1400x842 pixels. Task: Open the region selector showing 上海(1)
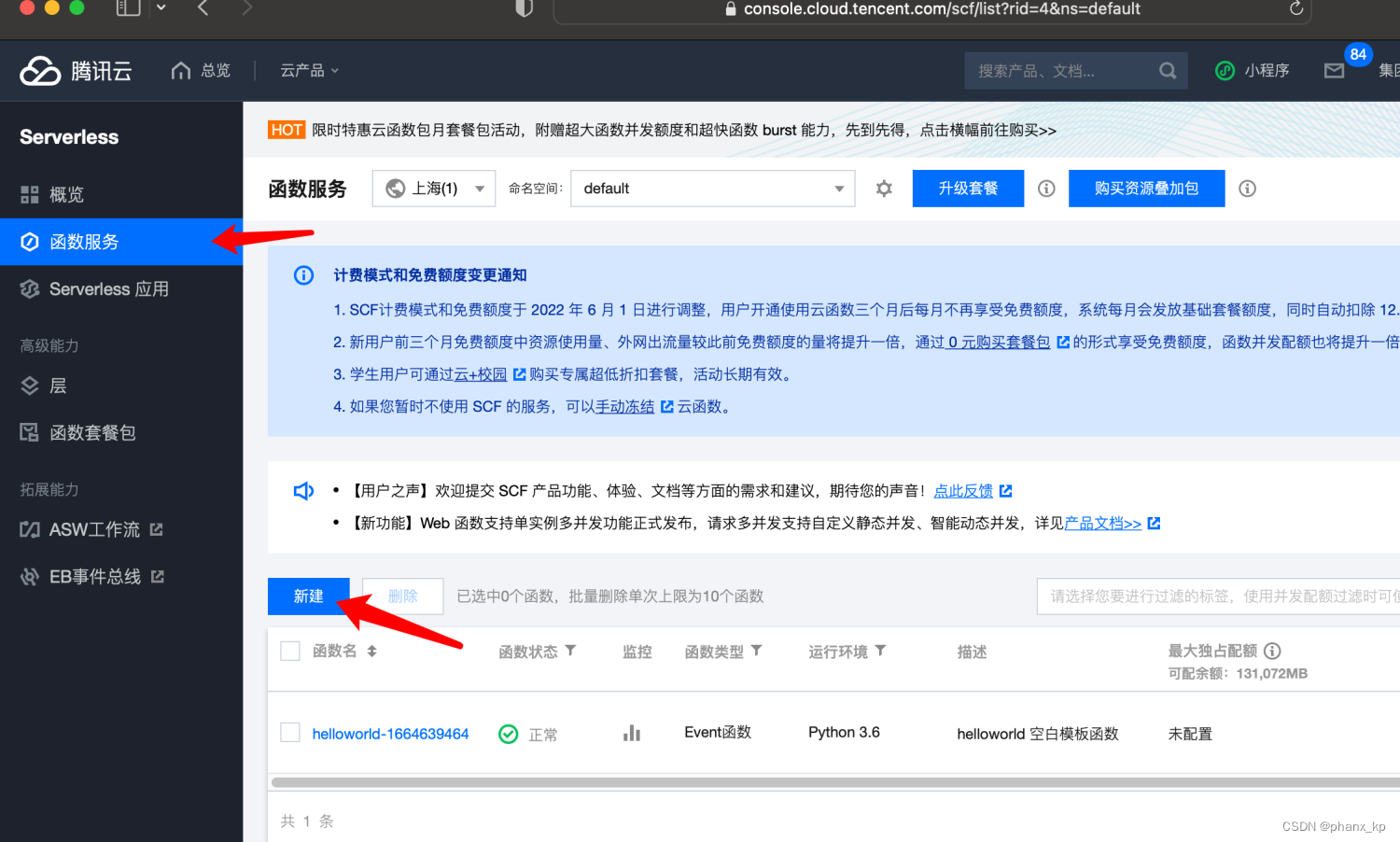click(433, 188)
